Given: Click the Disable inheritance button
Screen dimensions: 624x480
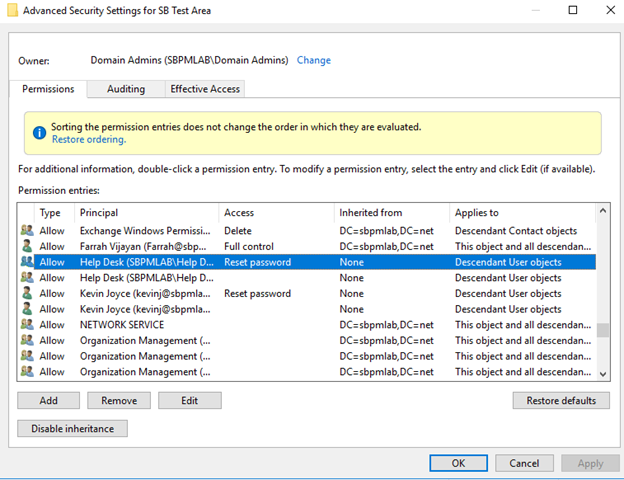Looking at the screenshot, I should tap(72, 428).
